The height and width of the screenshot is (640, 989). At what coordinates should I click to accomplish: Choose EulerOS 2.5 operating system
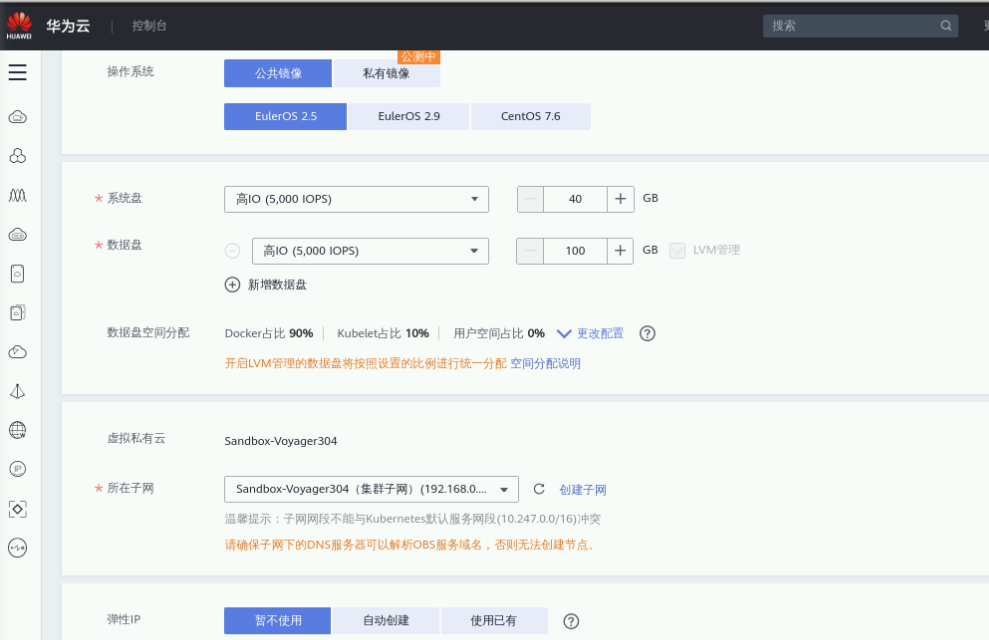pyautogui.click(x=286, y=117)
